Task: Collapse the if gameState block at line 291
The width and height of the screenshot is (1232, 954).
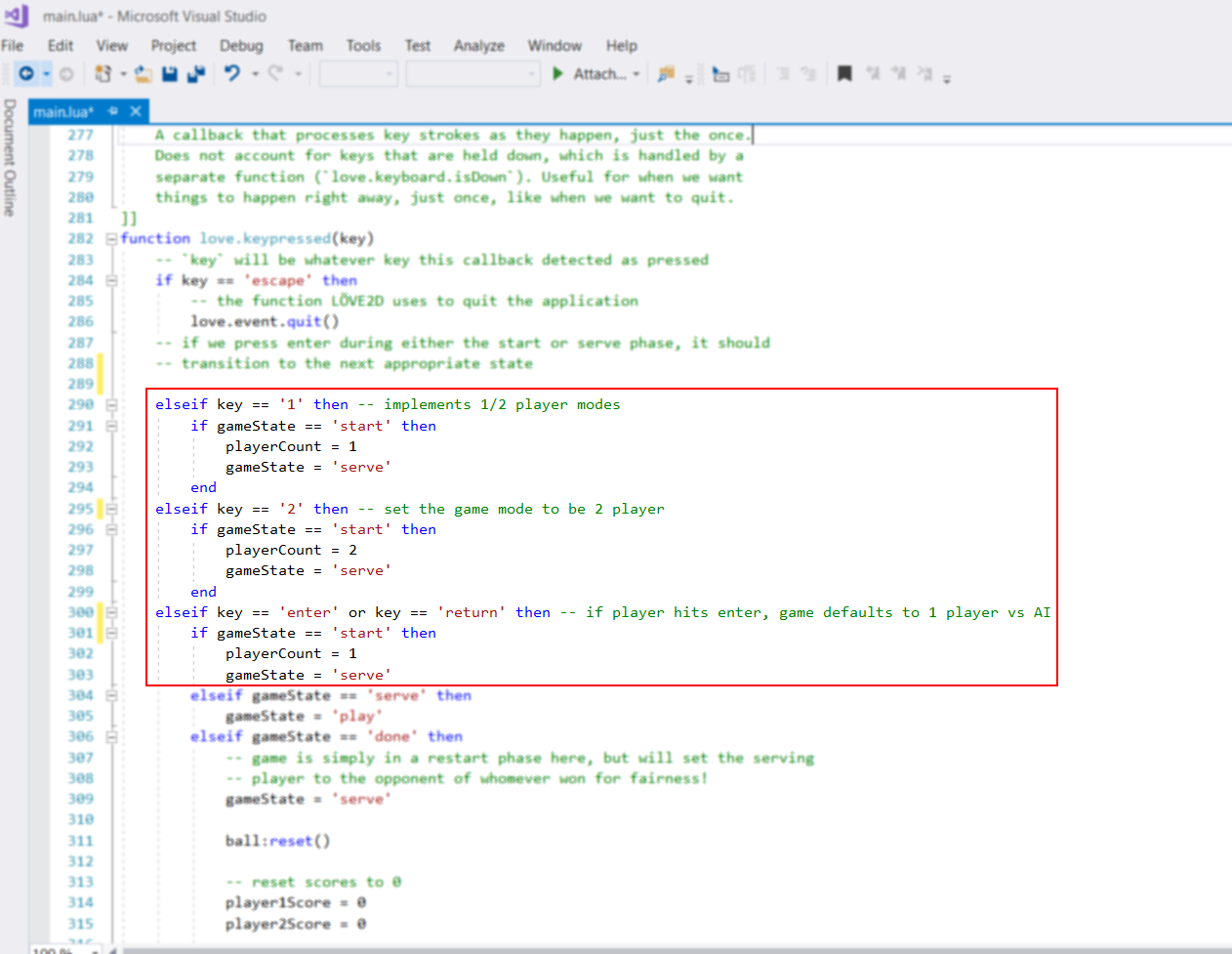Action: pyautogui.click(x=111, y=426)
